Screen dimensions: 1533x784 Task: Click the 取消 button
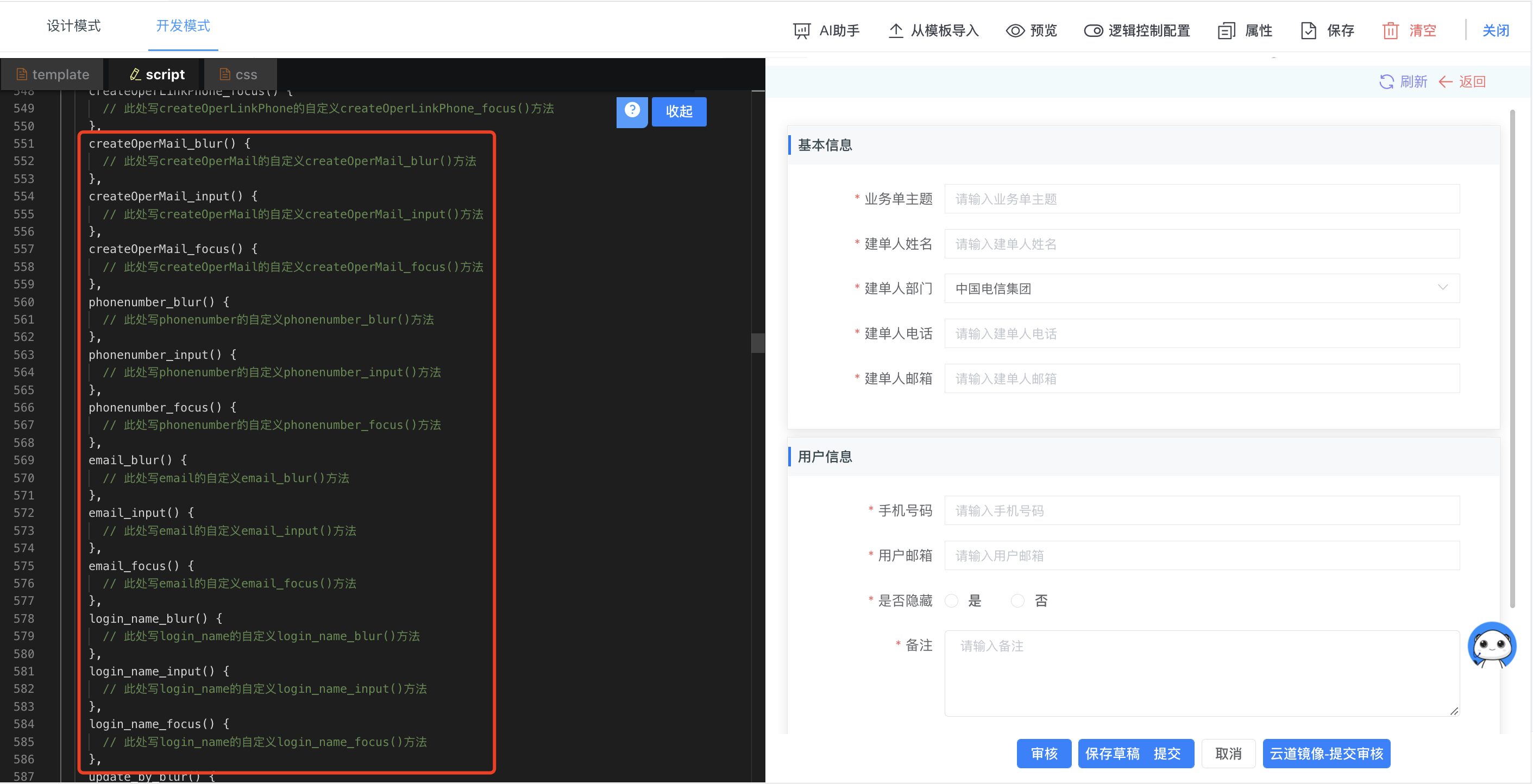[1228, 754]
